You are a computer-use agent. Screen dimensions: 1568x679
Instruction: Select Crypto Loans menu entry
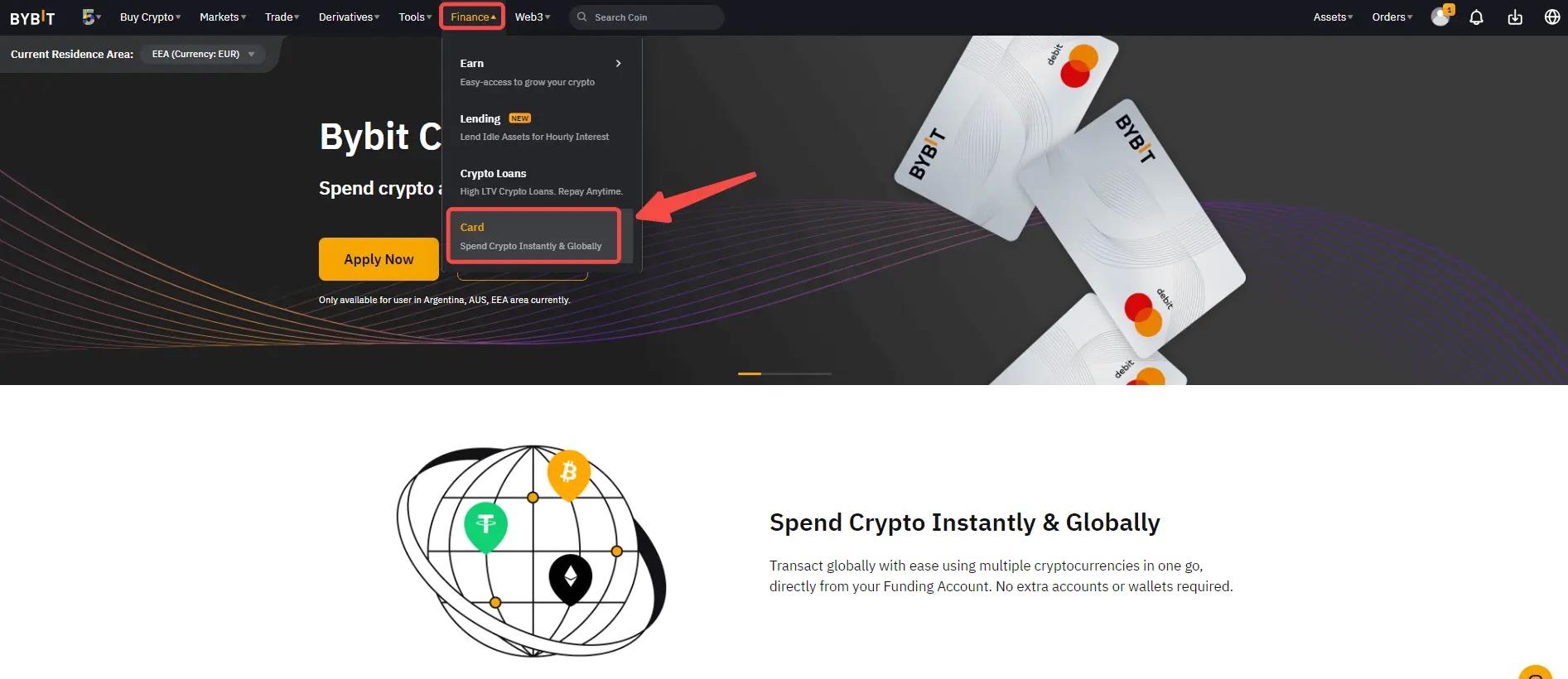coord(542,182)
